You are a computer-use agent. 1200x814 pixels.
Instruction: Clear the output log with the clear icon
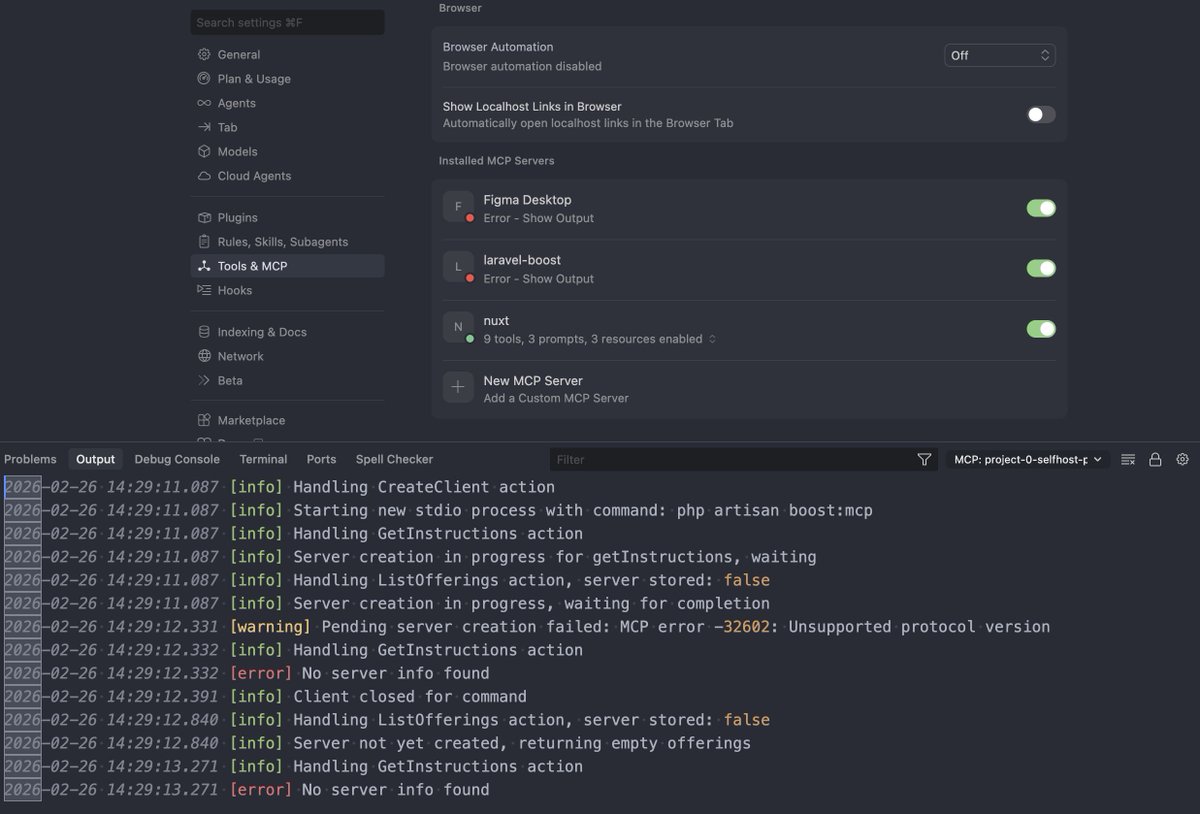1128,459
